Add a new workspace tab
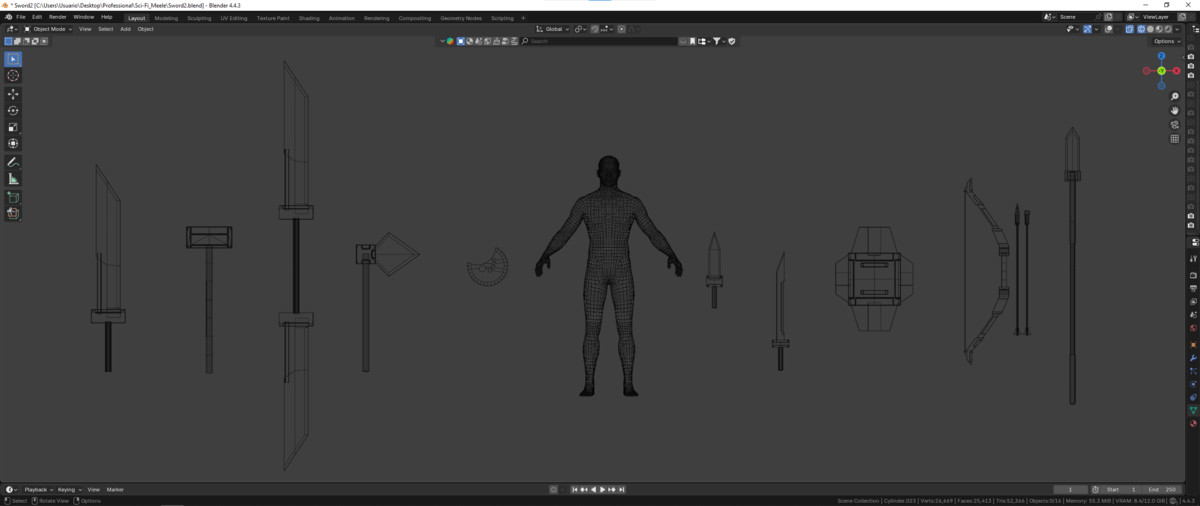Image resolution: width=1200 pixels, height=506 pixels. pyautogui.click(x=523, y=18)
